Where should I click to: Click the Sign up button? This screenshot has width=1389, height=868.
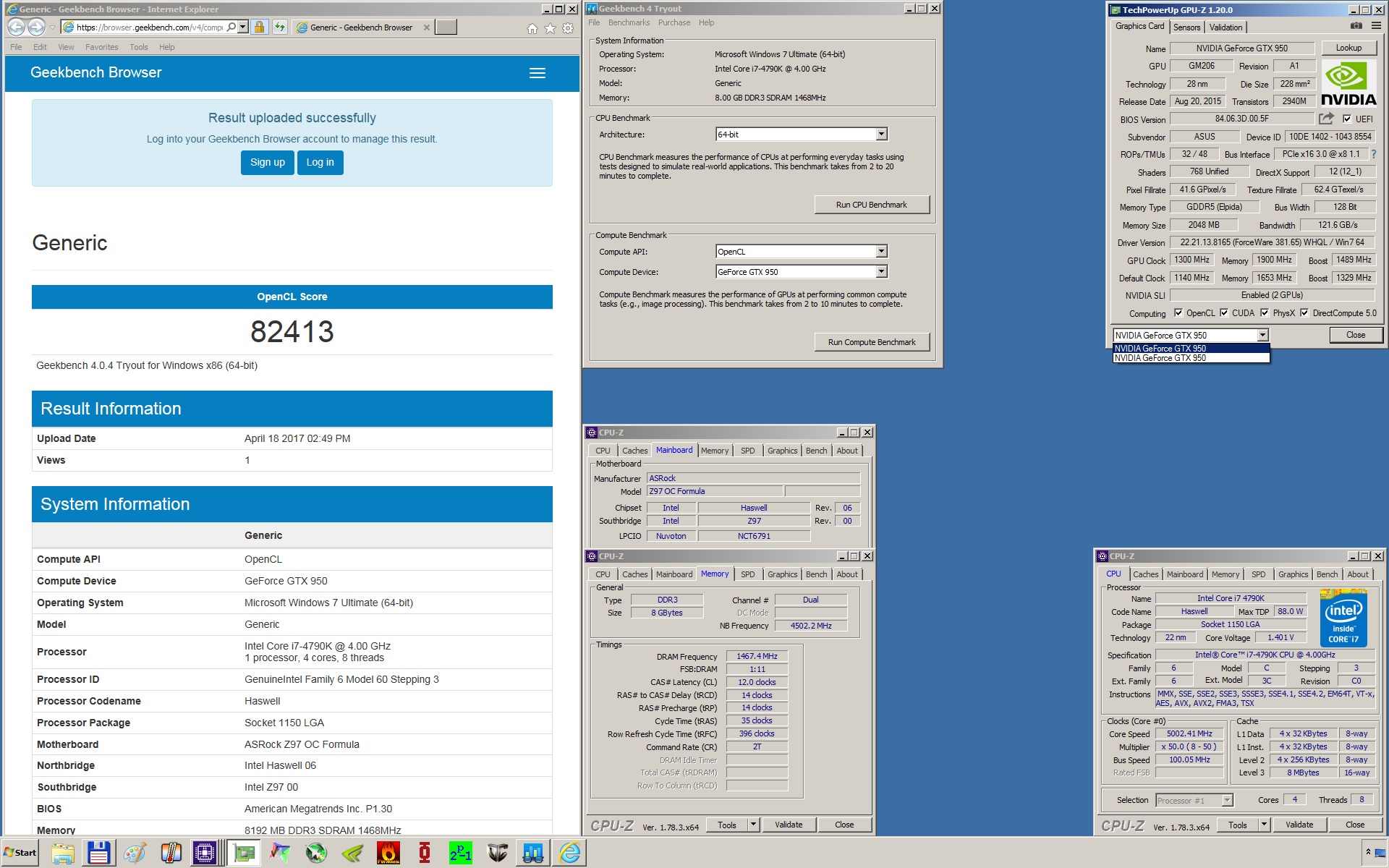(x=268, y=163)
